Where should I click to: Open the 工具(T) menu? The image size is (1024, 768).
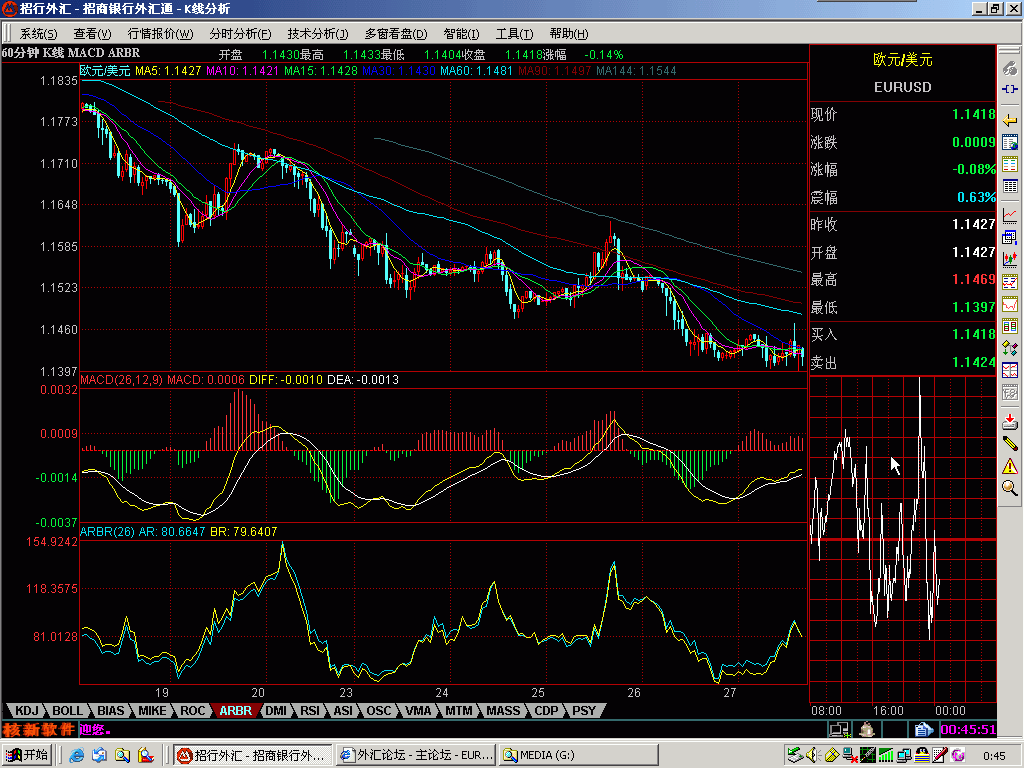514,34
